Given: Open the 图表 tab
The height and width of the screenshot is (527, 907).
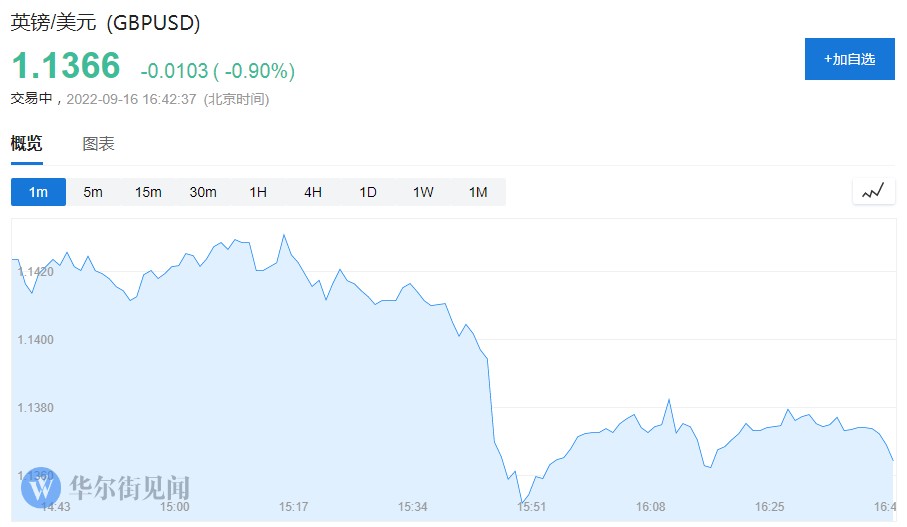Looking at the screenshot, I should click(x=98, y=144).
